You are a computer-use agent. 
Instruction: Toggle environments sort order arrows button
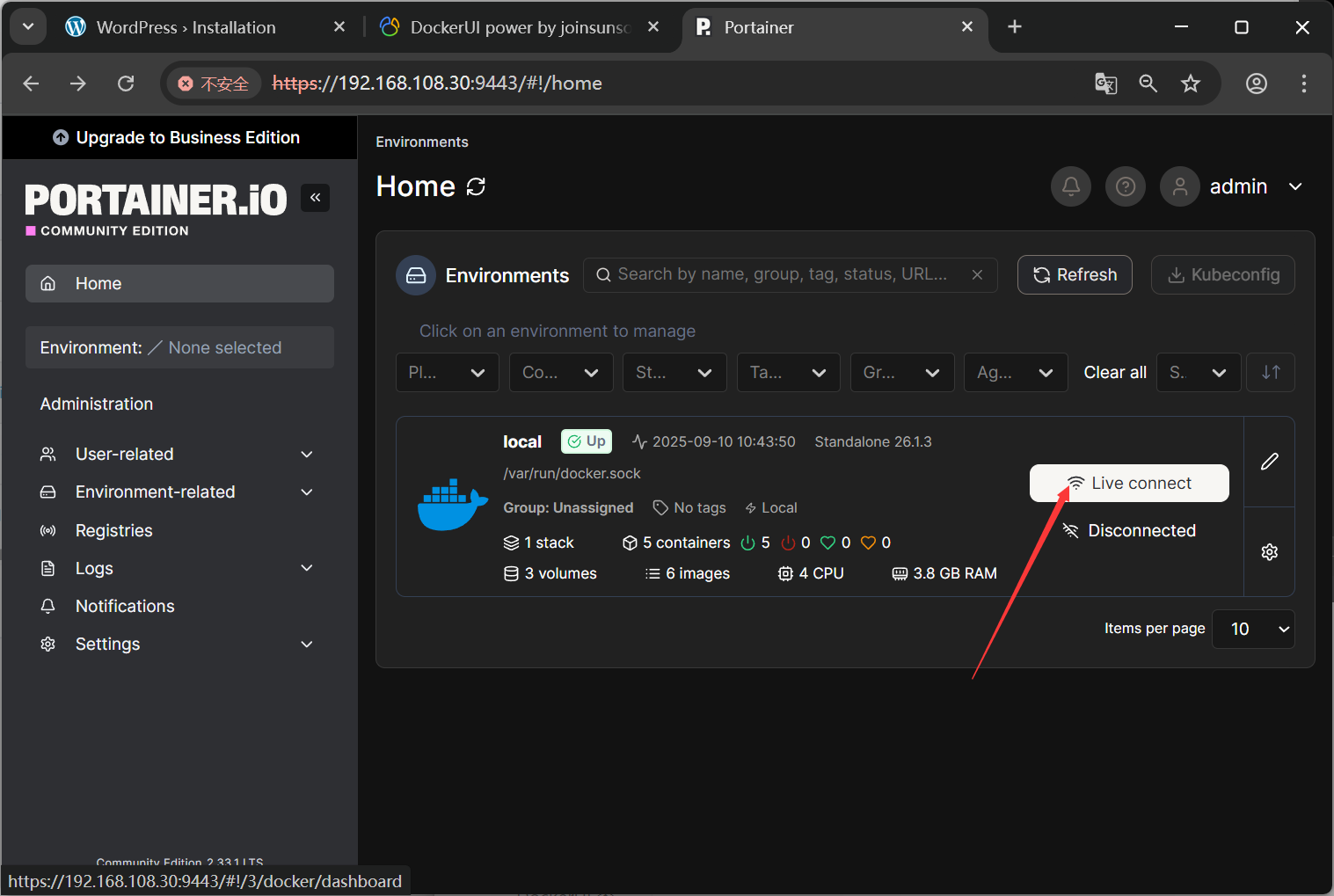click(x=1271, y=372)
